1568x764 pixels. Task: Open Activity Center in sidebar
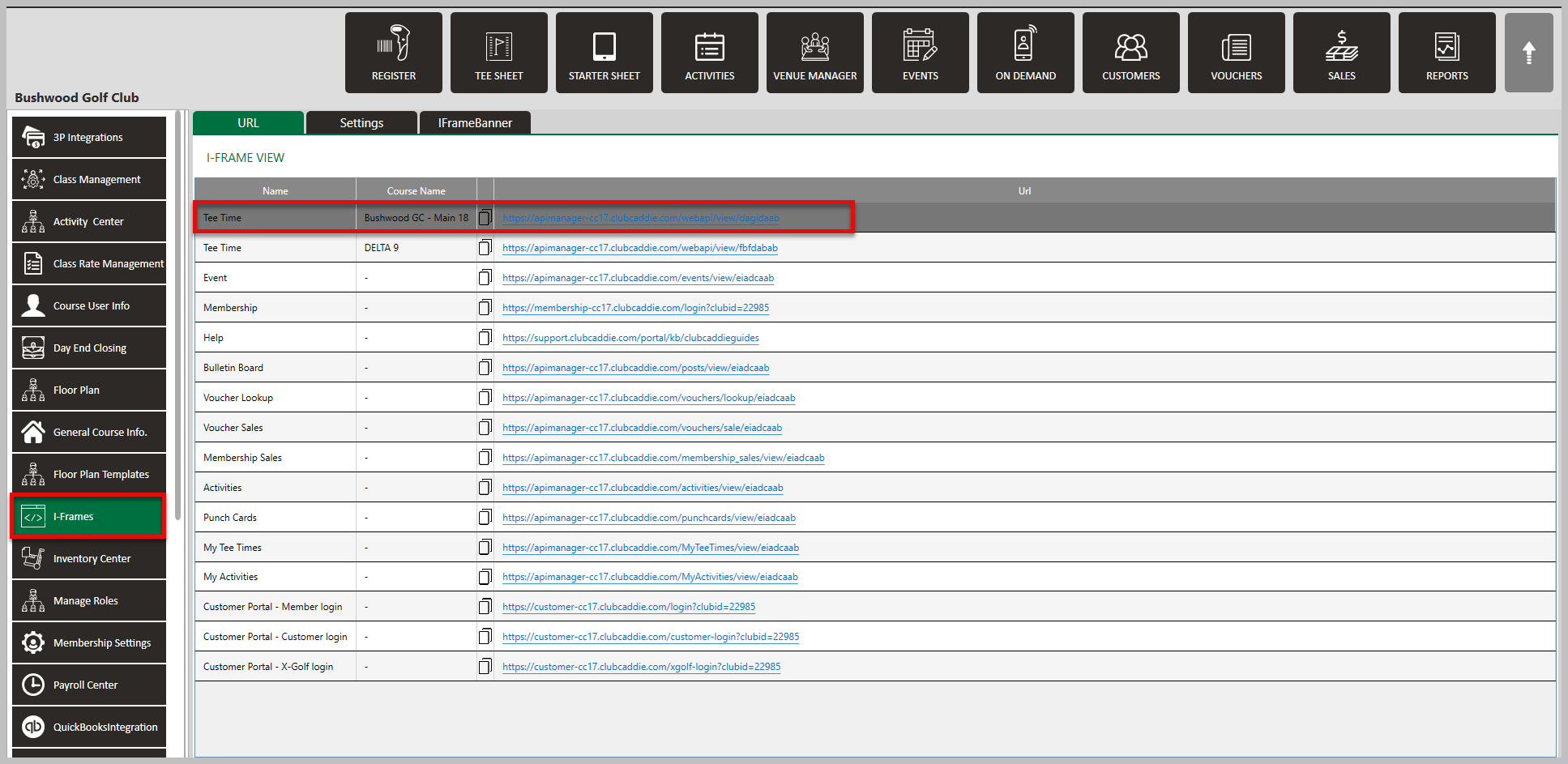[89, 221]
